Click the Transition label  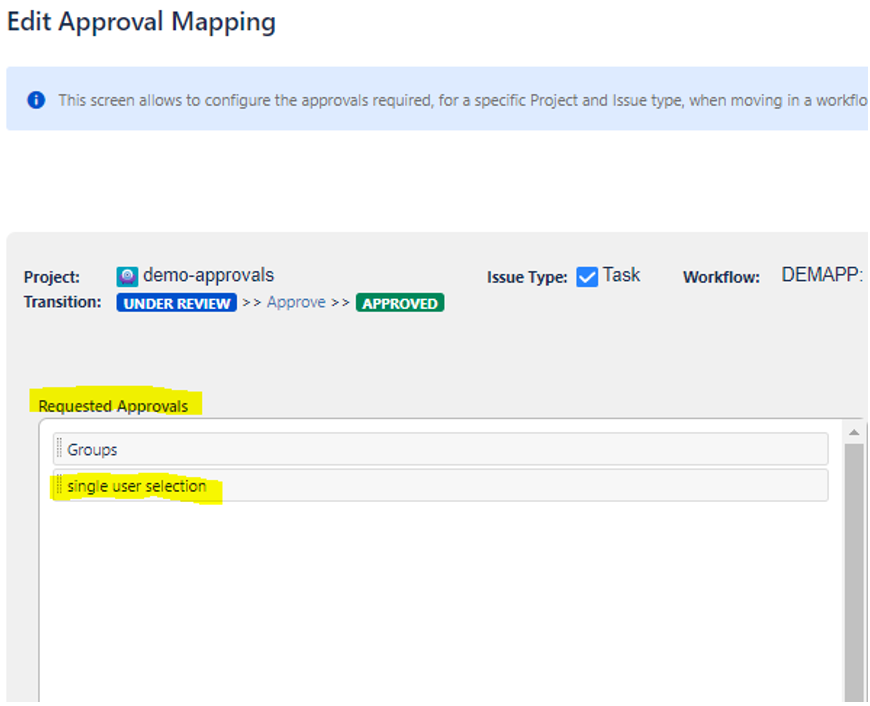62,302
